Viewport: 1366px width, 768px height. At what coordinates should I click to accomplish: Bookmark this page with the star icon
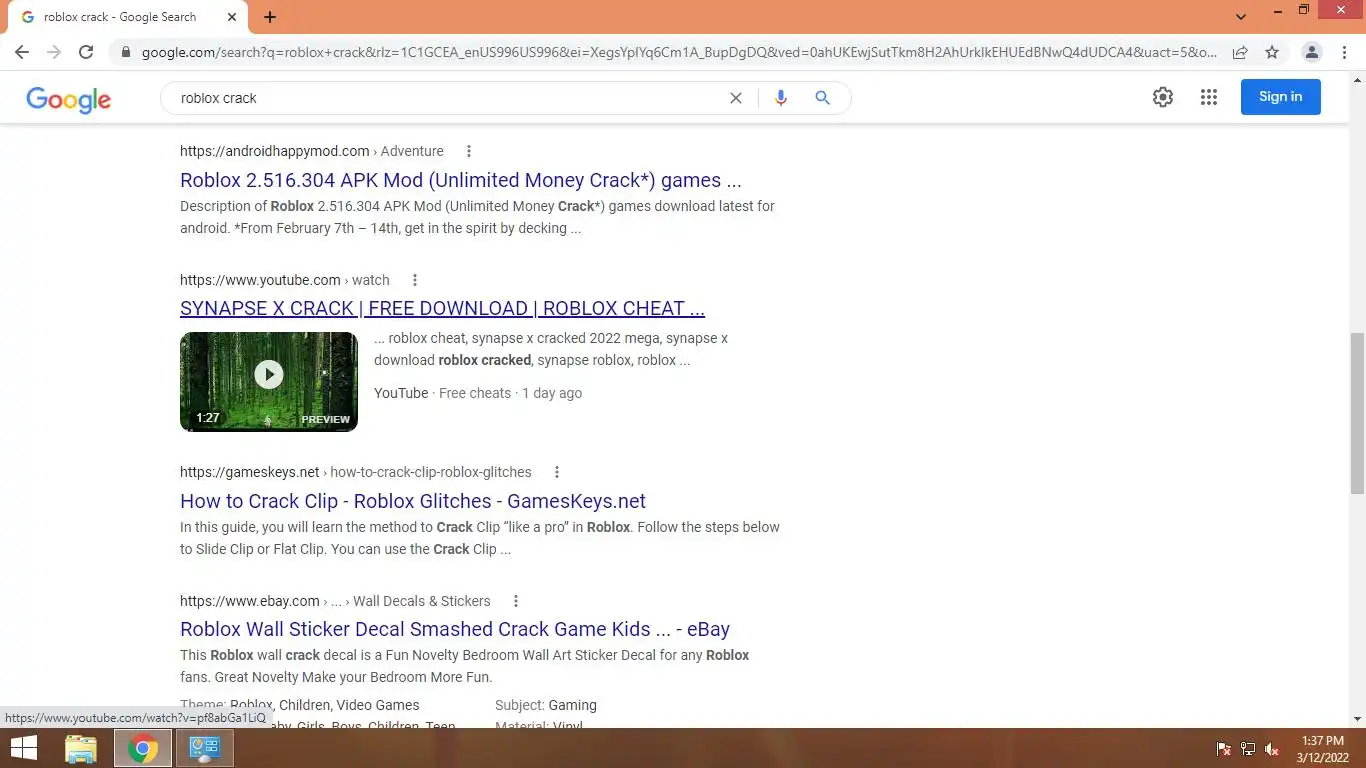(x=1272, y=52)
